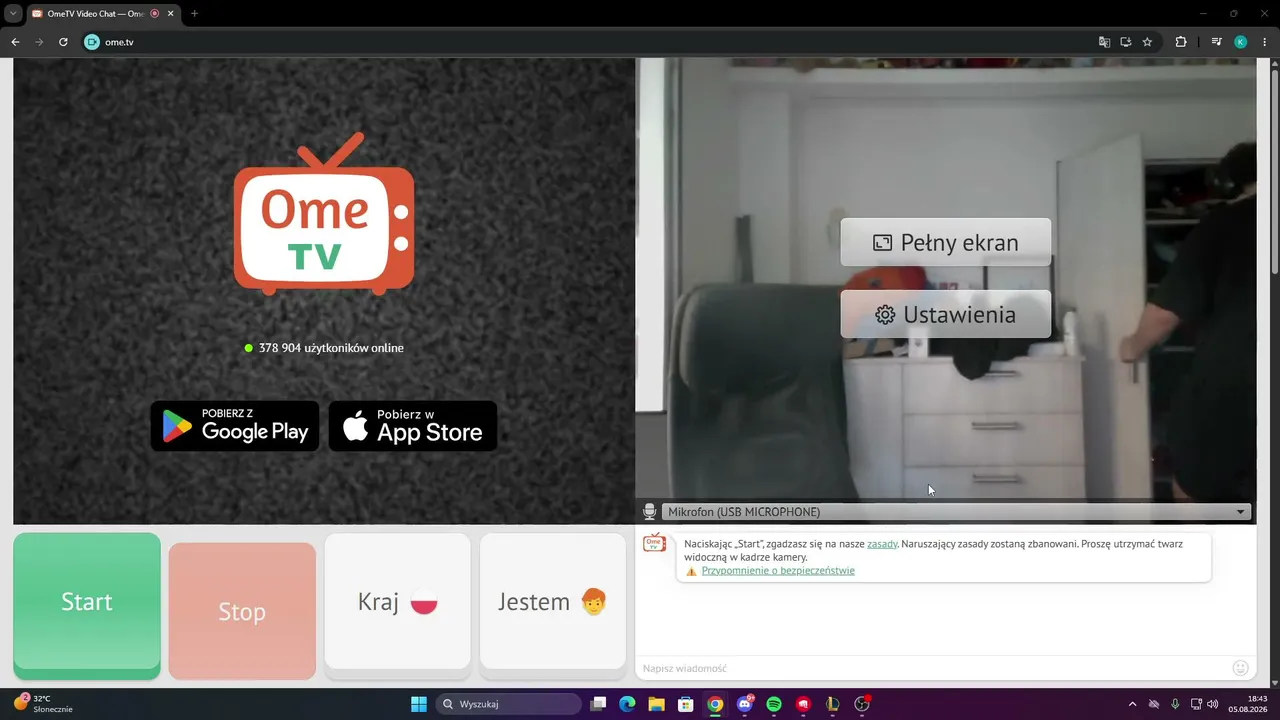Click the Pobierz w App Store badge

point(413,426)
